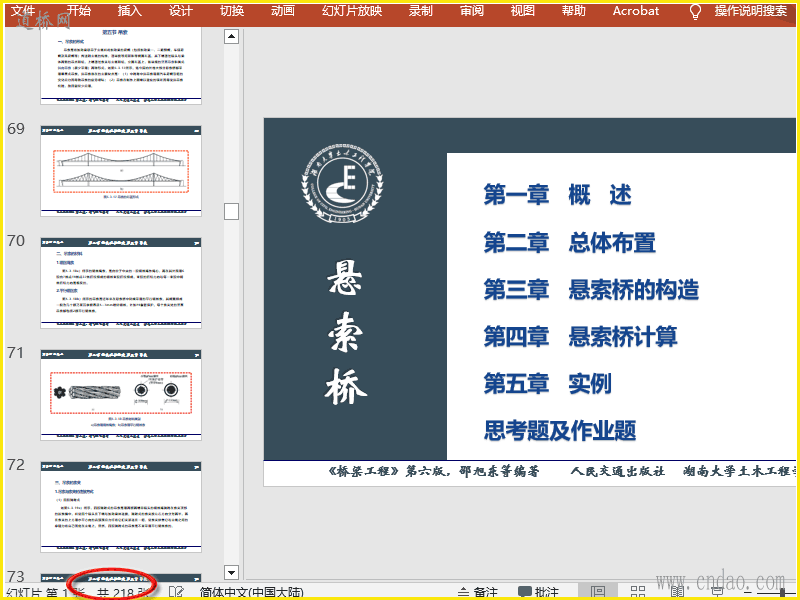Toggle the 备注 notes pane
Screen dimensions: 800x600
click(477, 592)
